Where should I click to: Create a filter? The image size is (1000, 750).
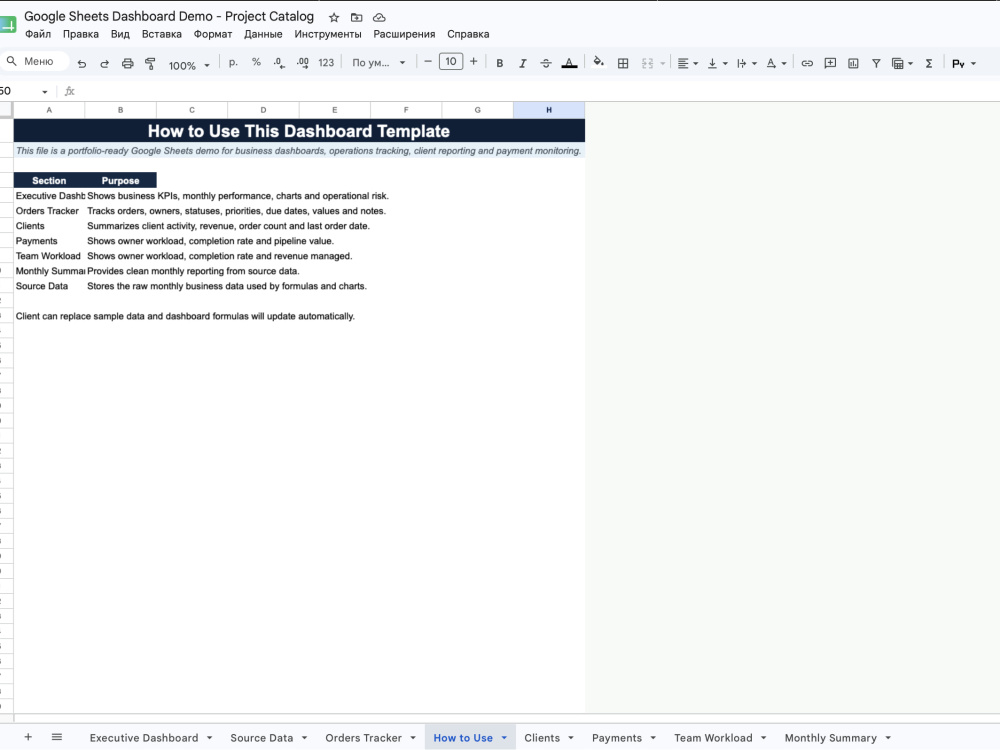pyautogui.click(x=876, y=63)
